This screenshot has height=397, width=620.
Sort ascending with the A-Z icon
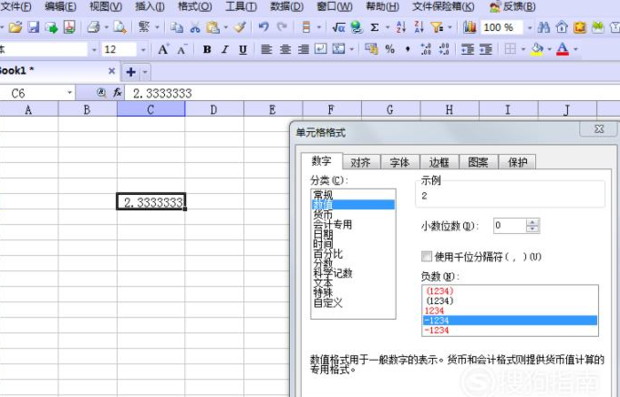click(401, 27)
